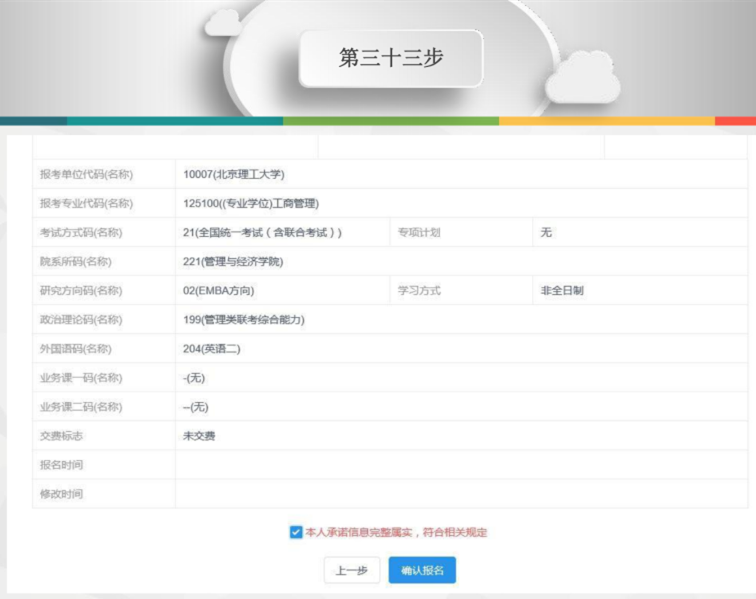Select the 204(英语二) foreign language value
This screenshot has width=756, height=599.
pos(211,348)
